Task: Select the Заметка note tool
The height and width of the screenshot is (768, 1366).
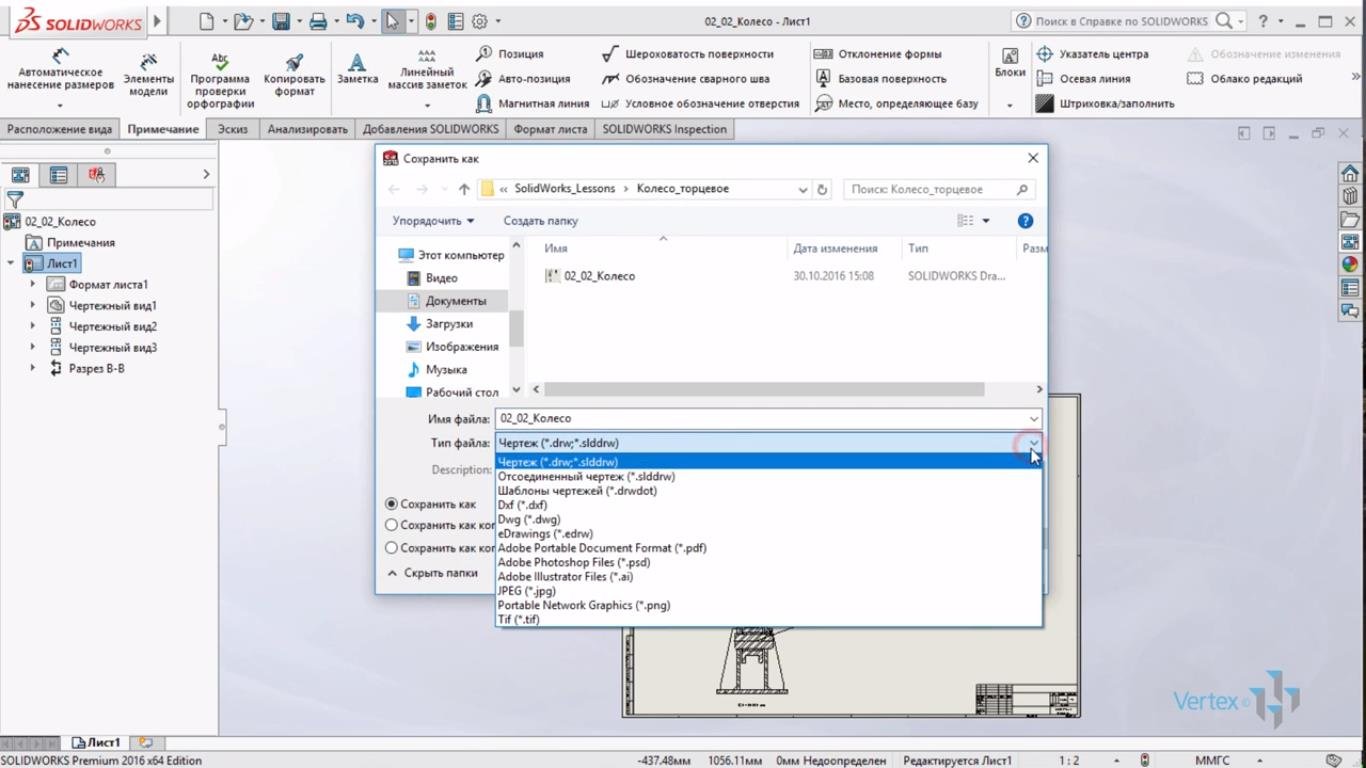Action: [x=357, y=69]
